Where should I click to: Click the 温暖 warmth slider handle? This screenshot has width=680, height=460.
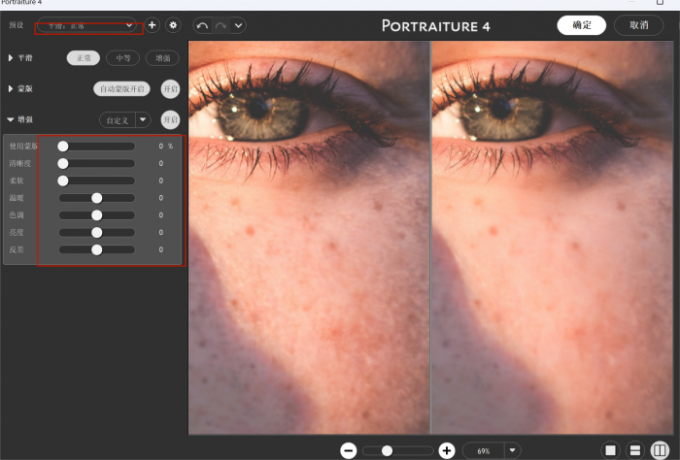[x=97, y=198]
